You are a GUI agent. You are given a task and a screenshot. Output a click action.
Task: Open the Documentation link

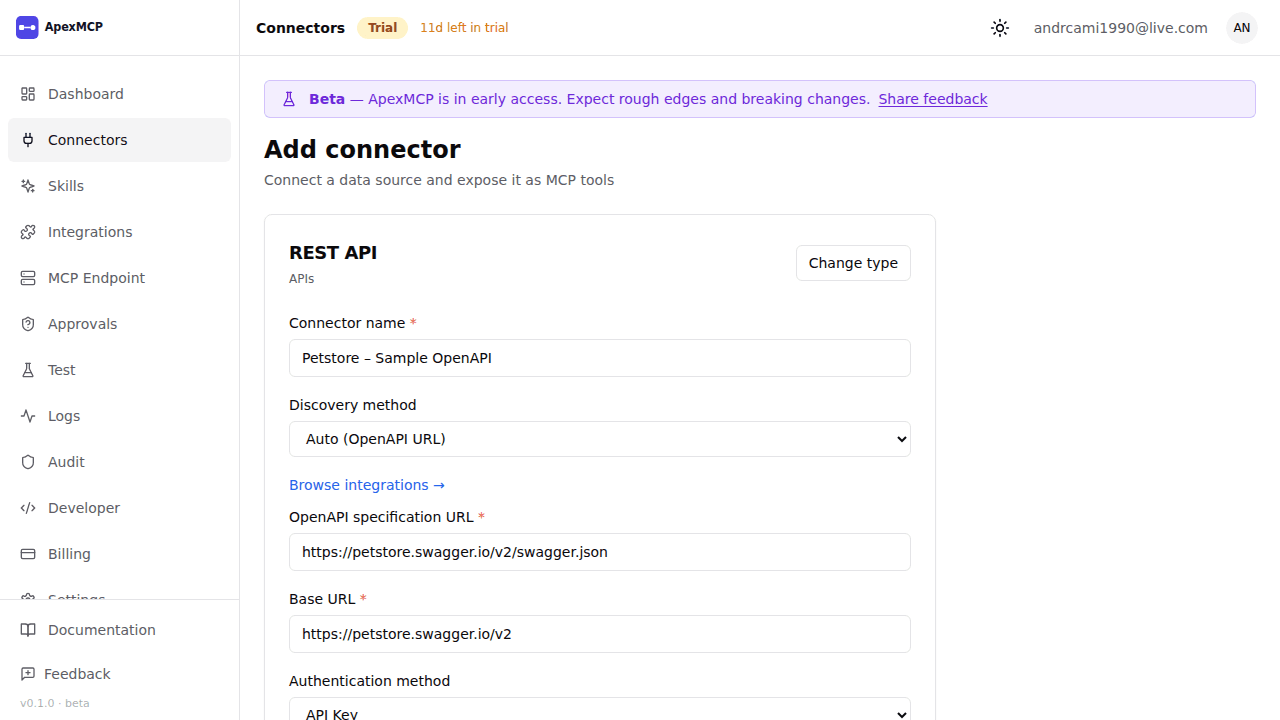point(119,630)
